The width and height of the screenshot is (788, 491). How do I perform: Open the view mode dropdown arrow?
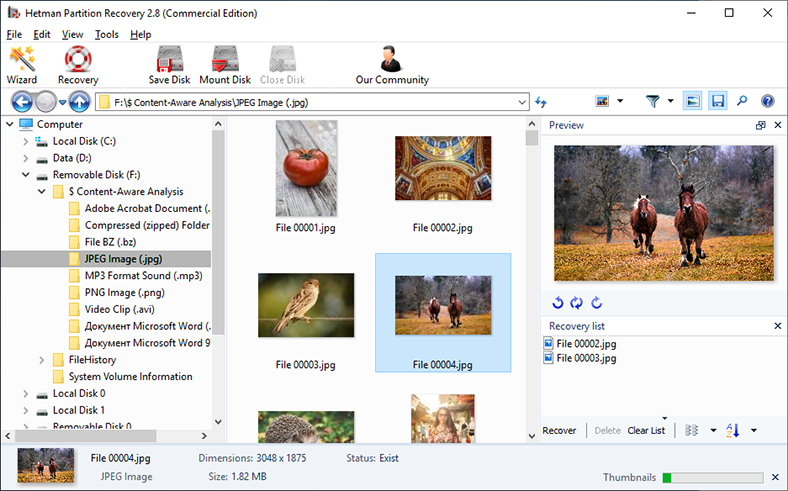620,102
